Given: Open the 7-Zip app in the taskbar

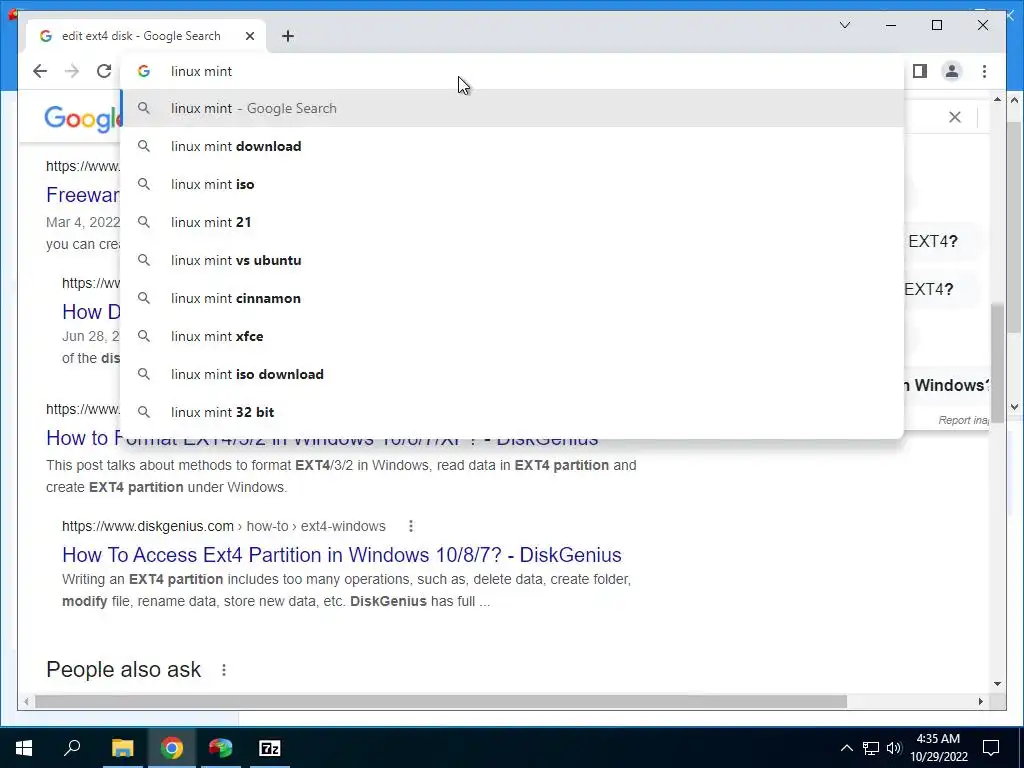Looking at the screenshot, I should tap(270, 748).
